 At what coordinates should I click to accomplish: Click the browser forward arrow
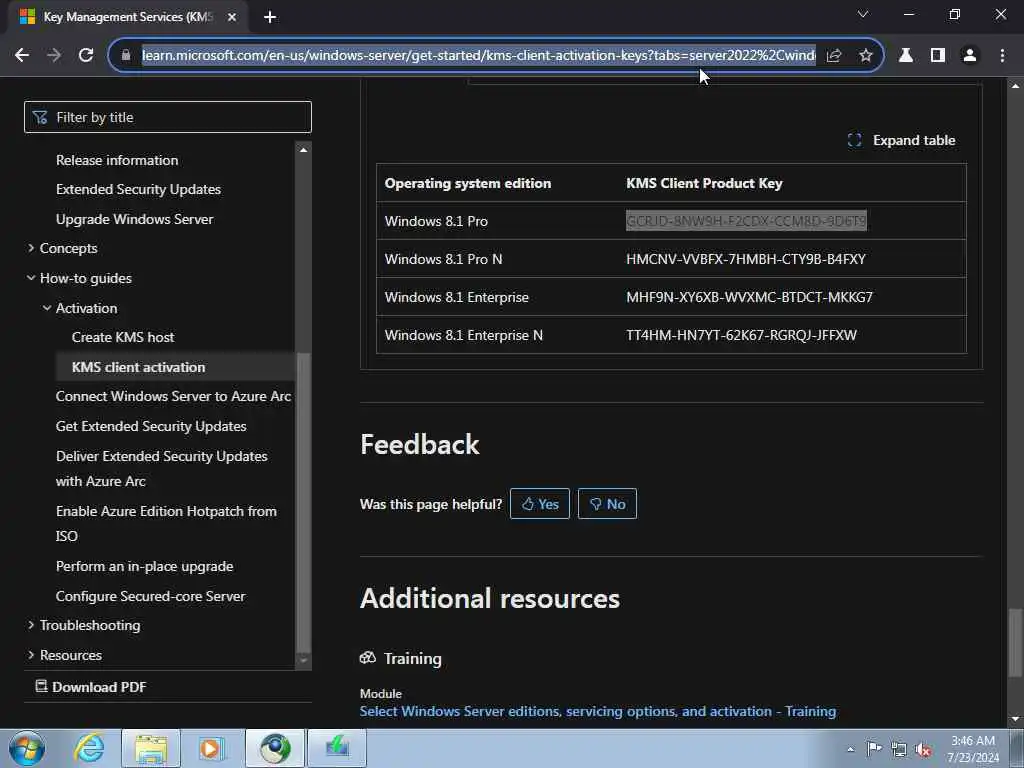click(54, 56)
